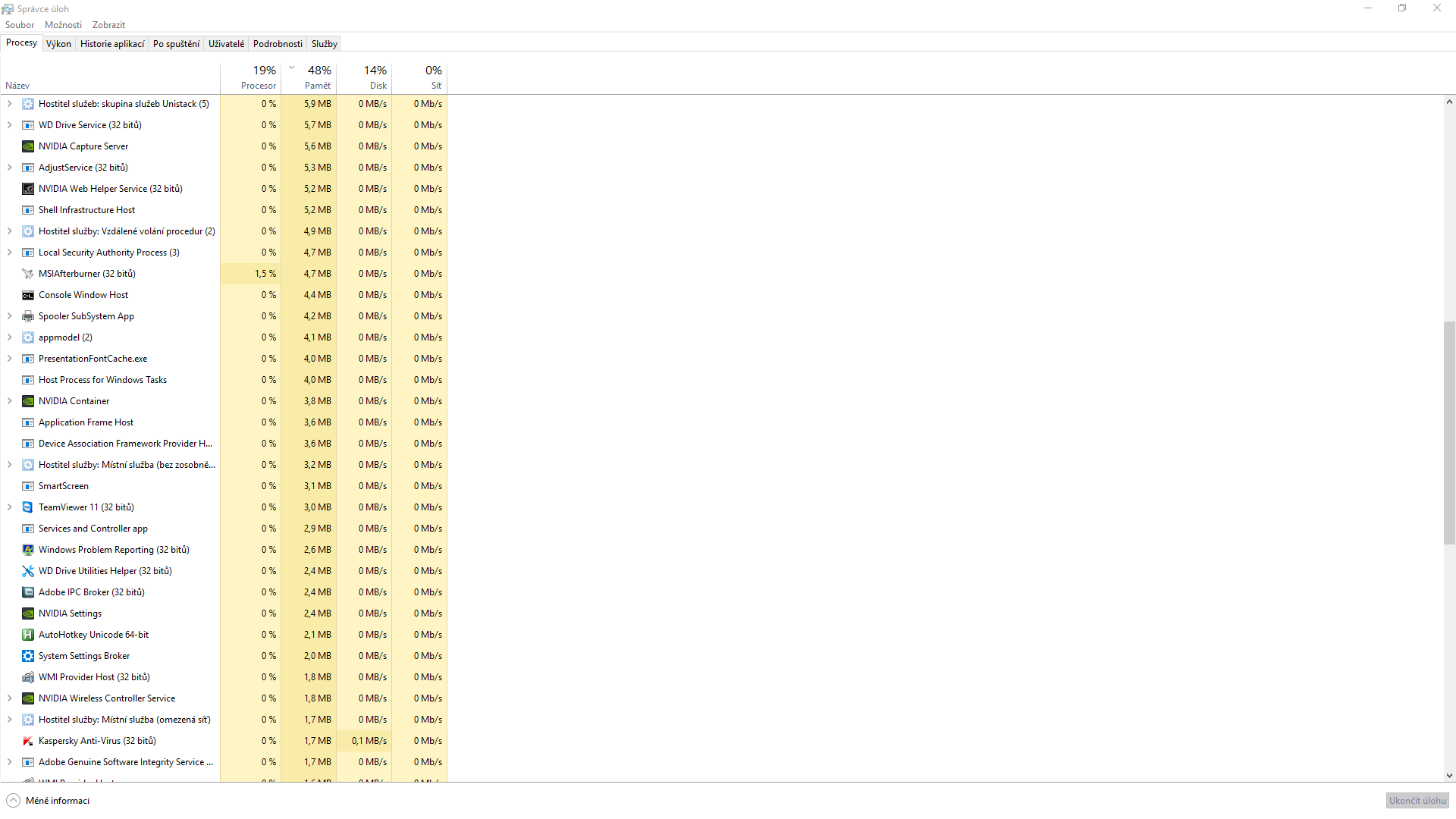The height and width of the screenshot is (819, 1456).
Task: Select the Kaspersky 0,1 MB/s disk cell
Action: tap(364, 741)
